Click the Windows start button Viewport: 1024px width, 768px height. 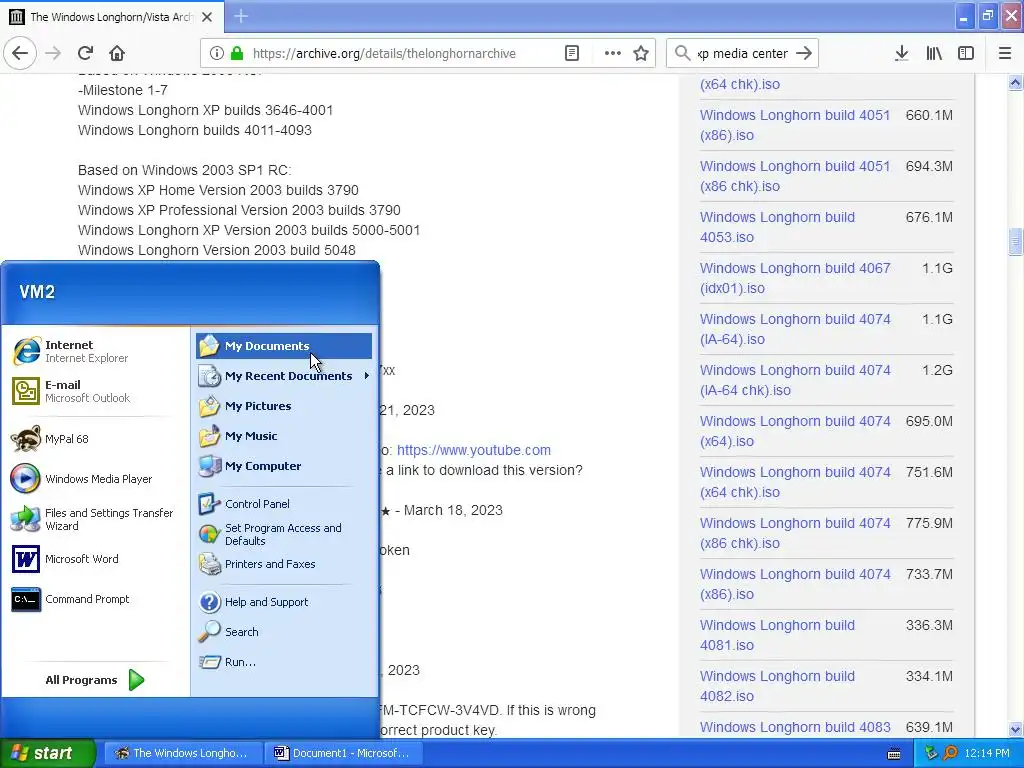(x=47, y=754)
